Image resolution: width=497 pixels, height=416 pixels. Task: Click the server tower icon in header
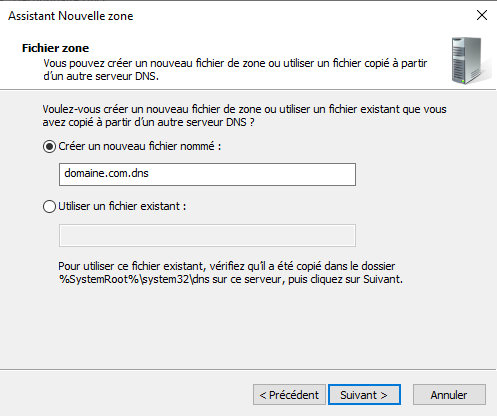[469, 61]
